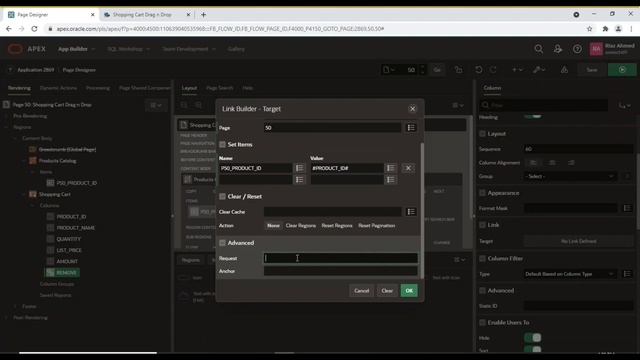Toggle the Sort switch
This screenshot has height=360, width=640.
pos(533,350)
